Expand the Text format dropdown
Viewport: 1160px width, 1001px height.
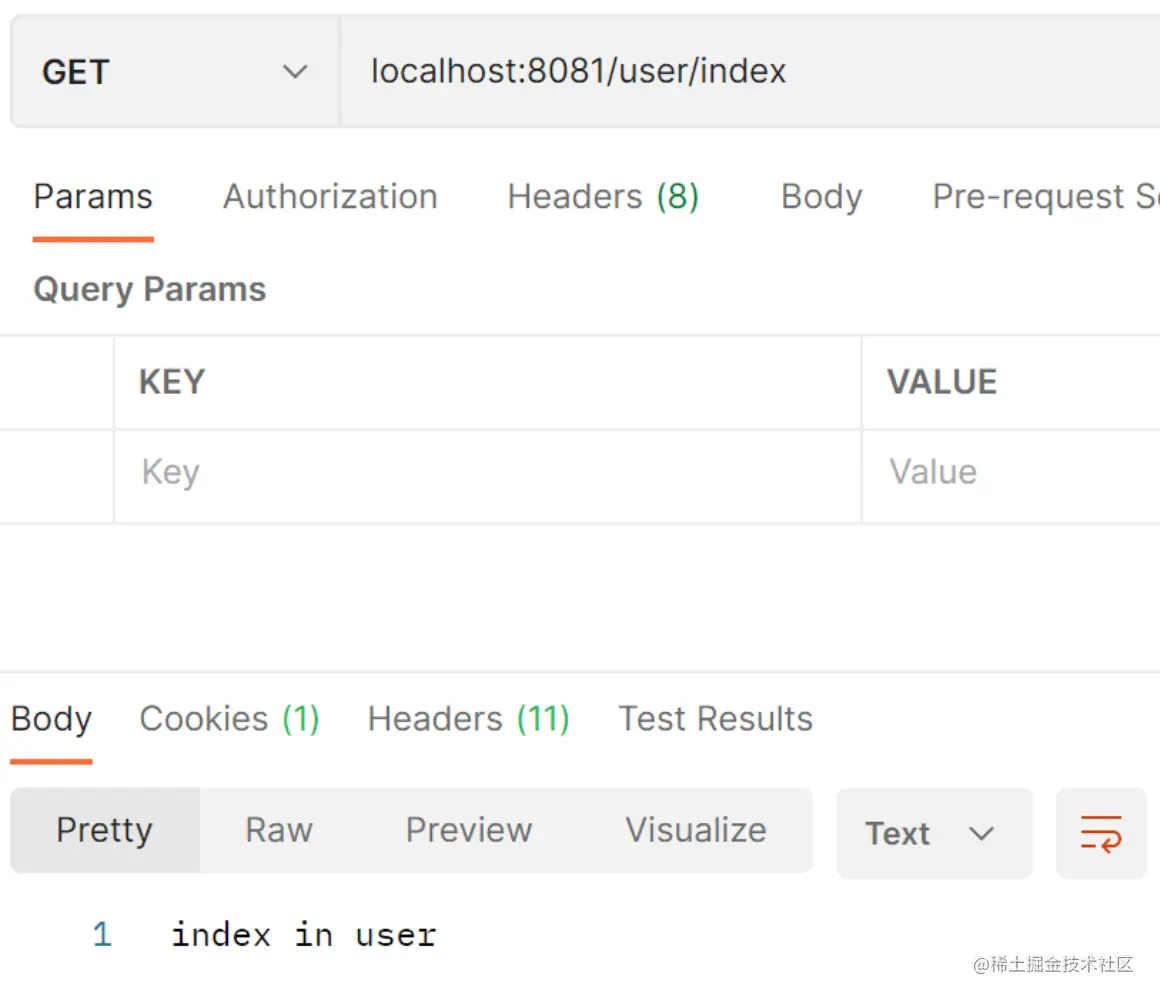pos(932,833)
